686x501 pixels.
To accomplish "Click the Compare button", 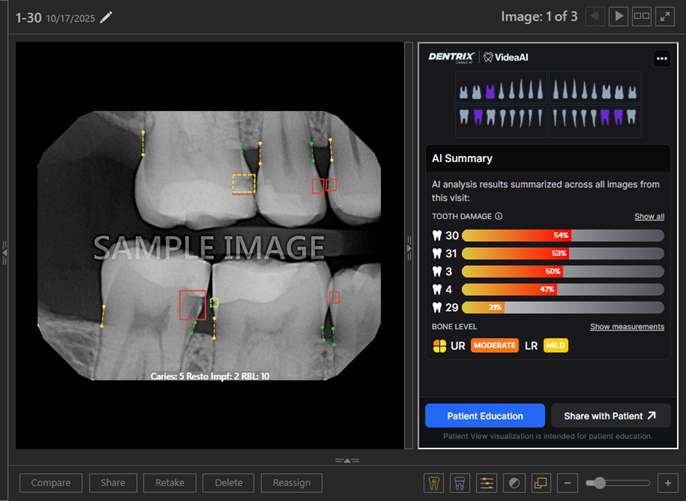I will point(50,483).
